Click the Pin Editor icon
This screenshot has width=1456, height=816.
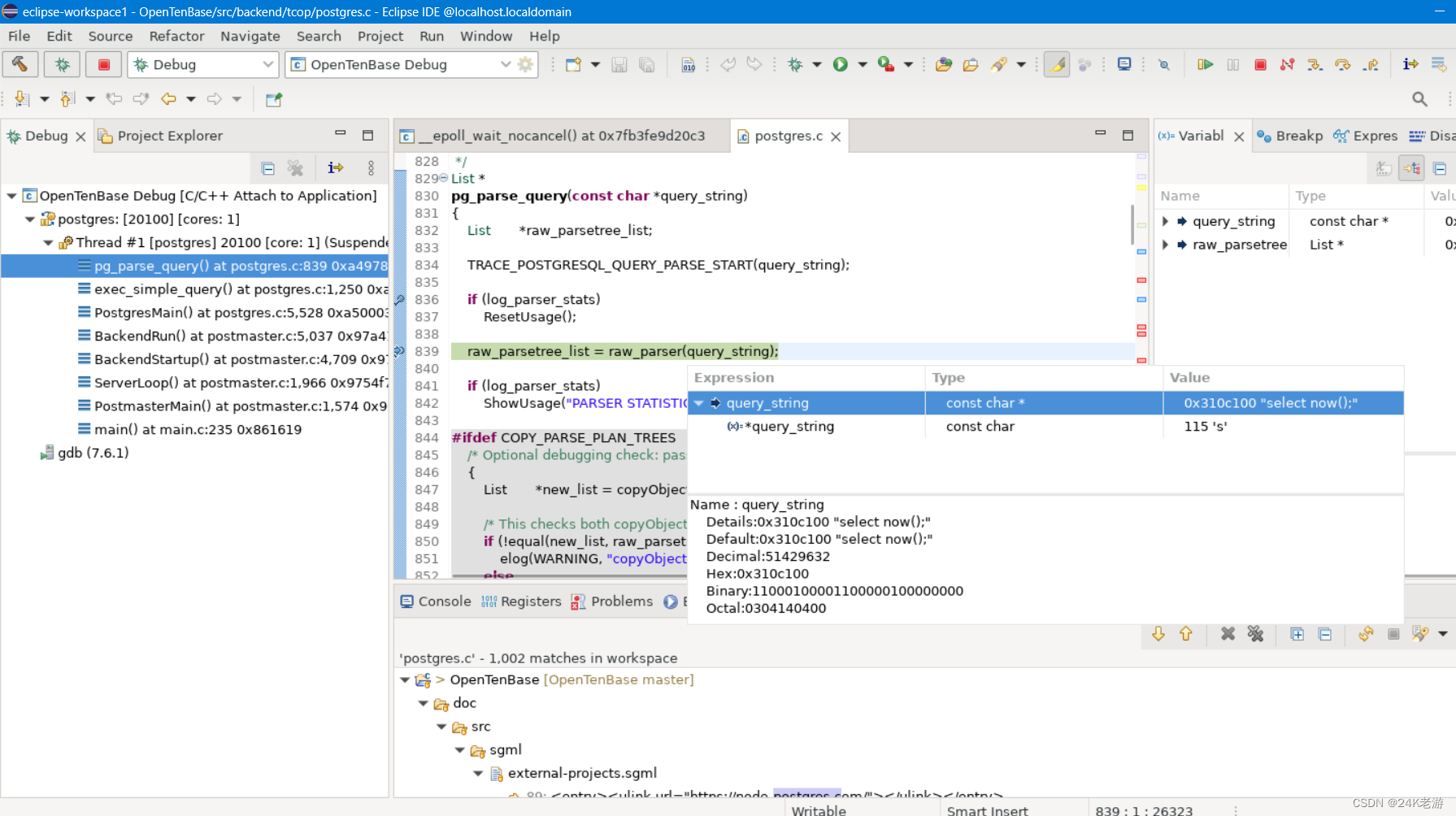click(x=274, y=99)
